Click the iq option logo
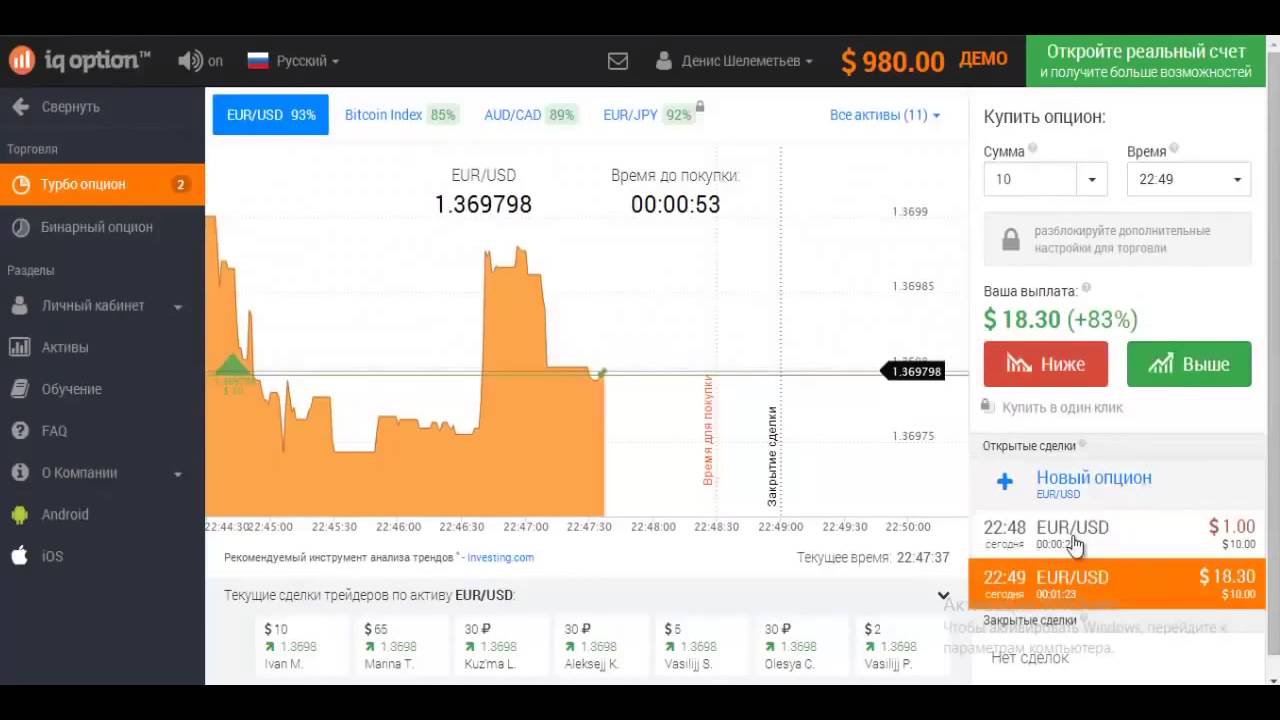Viewport: 1280px width, 720px height. [80, 60]
